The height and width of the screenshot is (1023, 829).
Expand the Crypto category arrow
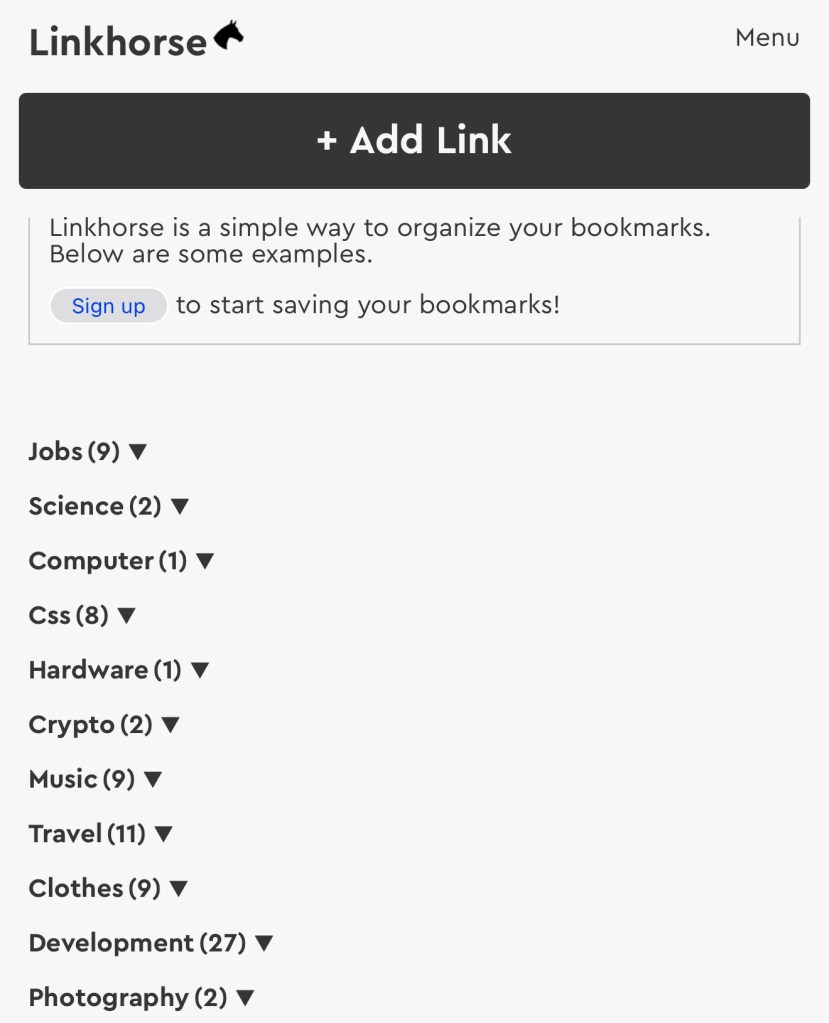[171, 724]
